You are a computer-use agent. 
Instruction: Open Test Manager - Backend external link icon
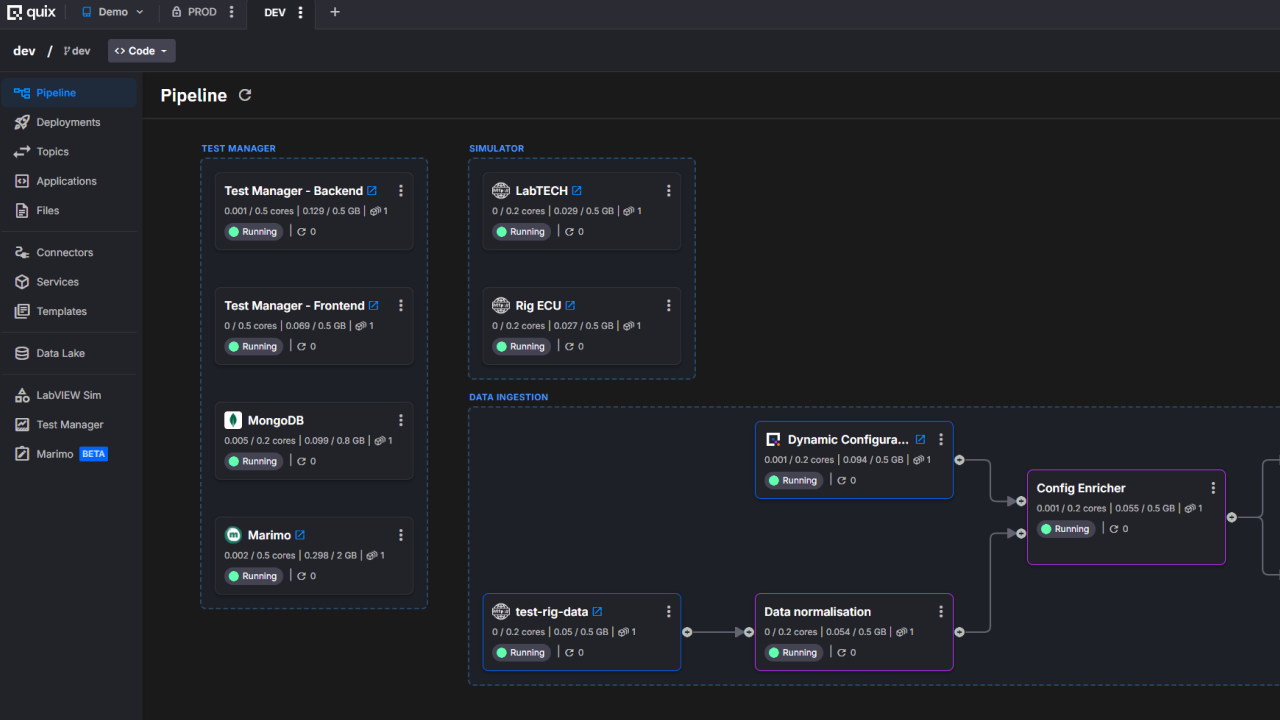coord(372,191)
